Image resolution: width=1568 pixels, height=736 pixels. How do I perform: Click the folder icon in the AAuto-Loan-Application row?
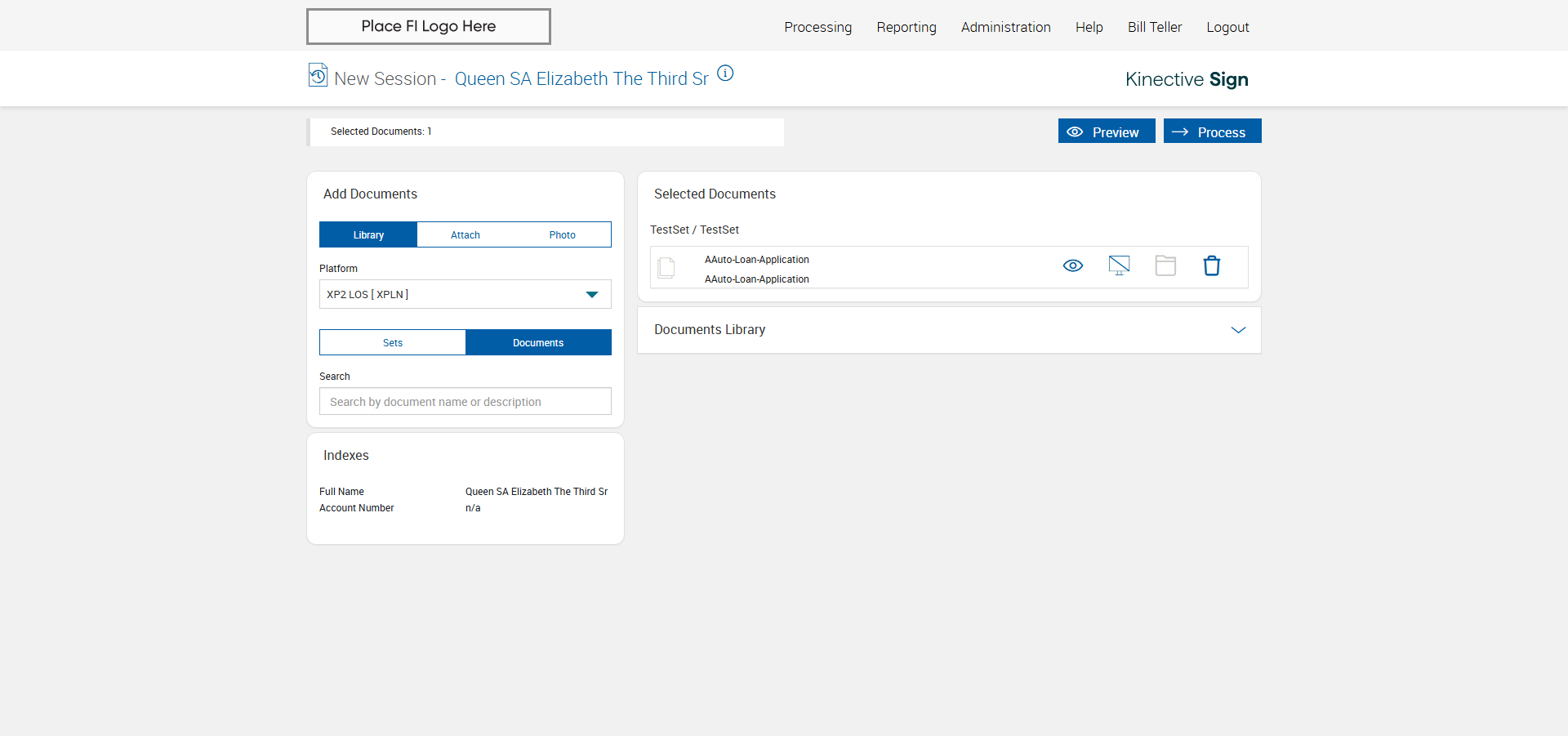(x=1165, y=265)
